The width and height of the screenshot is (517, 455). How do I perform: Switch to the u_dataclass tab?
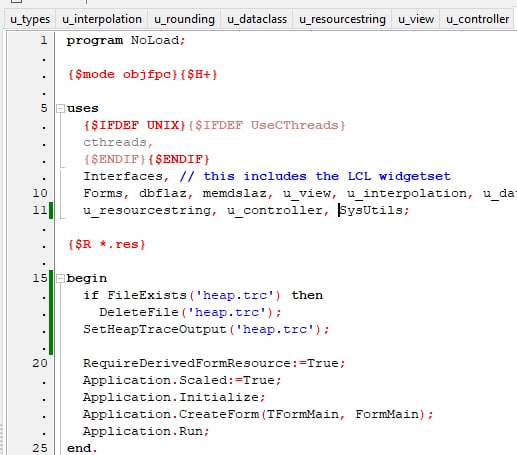point(257,19)
